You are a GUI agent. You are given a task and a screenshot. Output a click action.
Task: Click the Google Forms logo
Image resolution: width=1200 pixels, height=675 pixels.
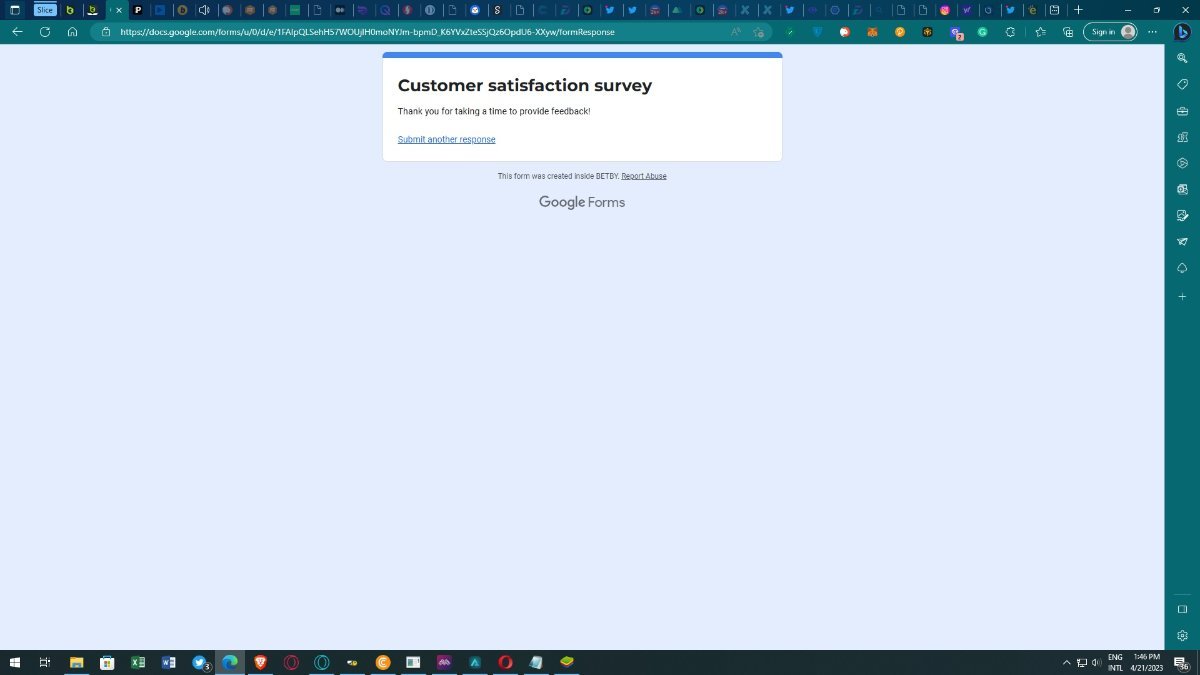(581, 202)
